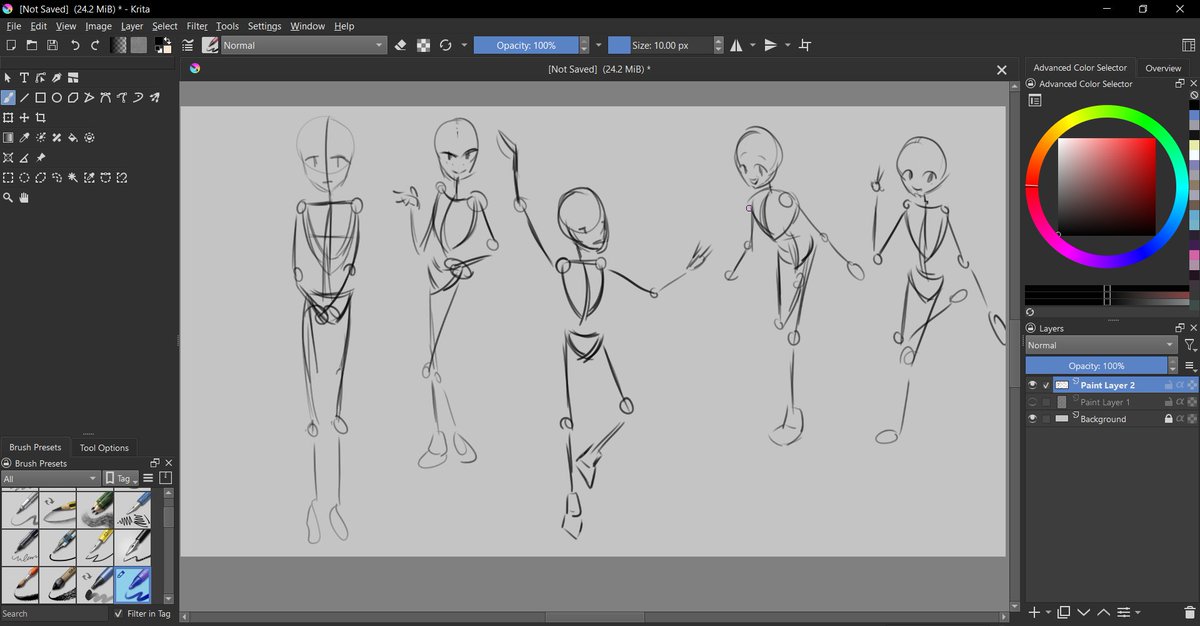This screenshot has height=626, width=1200.
Task: Delete layer with the trash icon
Action: (1189, 611)
